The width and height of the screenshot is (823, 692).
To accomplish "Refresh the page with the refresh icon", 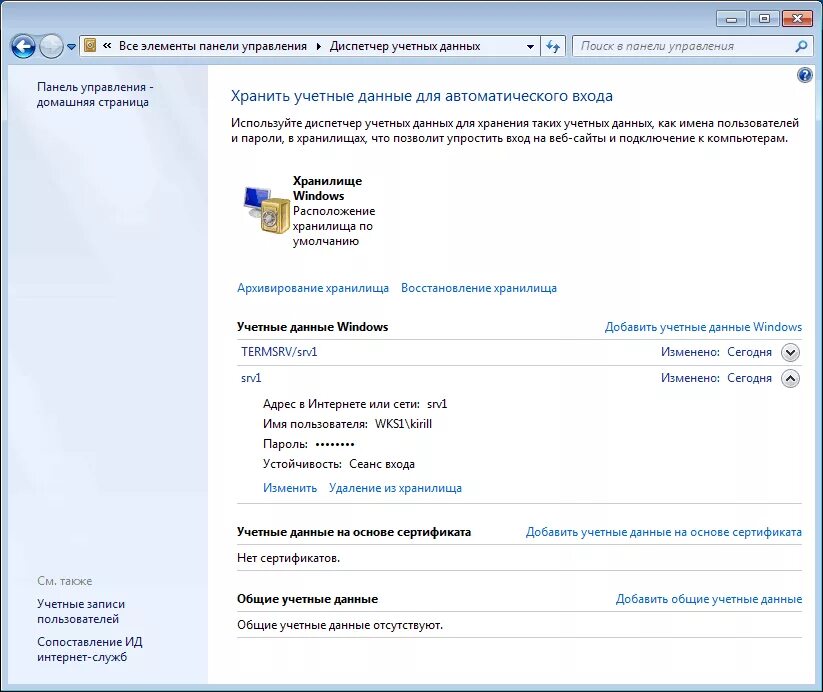I will click(553, 46).
